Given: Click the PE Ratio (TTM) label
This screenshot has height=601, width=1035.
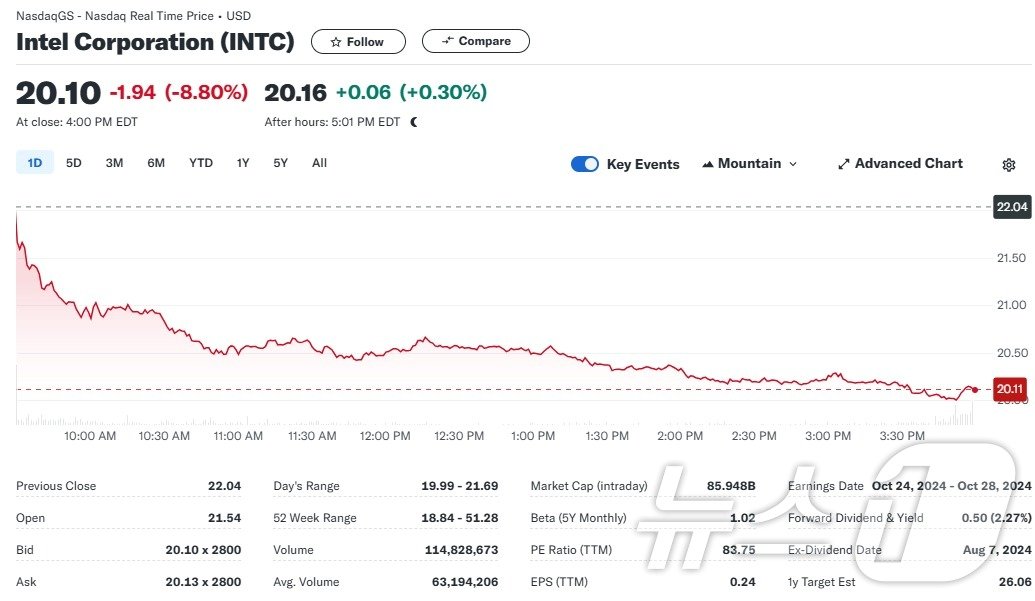Looking at the screenshot, I should tap(571, 550).
